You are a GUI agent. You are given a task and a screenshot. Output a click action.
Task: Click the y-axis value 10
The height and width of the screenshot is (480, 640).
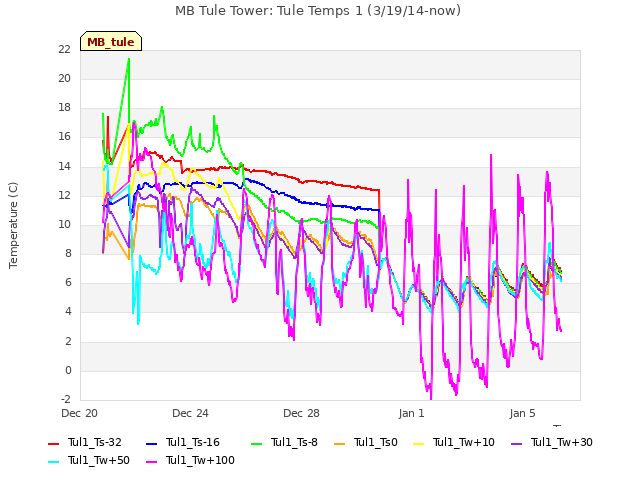[64, 224]
